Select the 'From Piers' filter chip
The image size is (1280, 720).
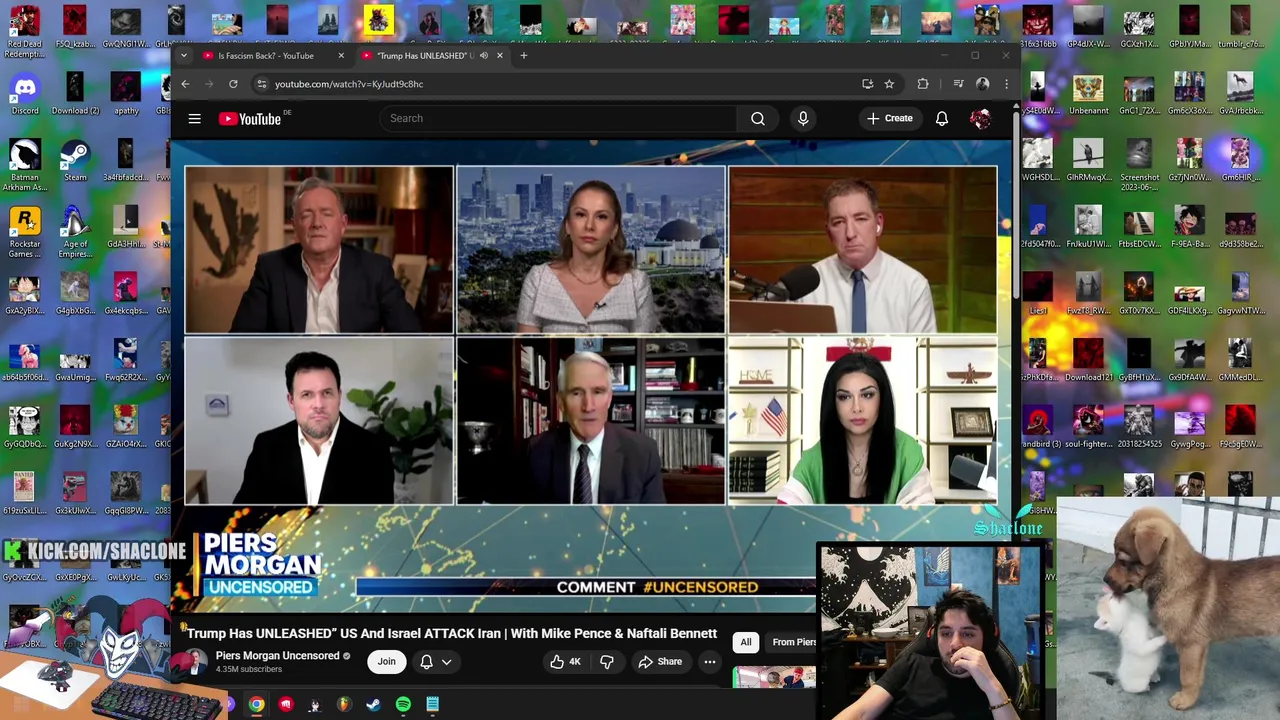click(793, 642)
